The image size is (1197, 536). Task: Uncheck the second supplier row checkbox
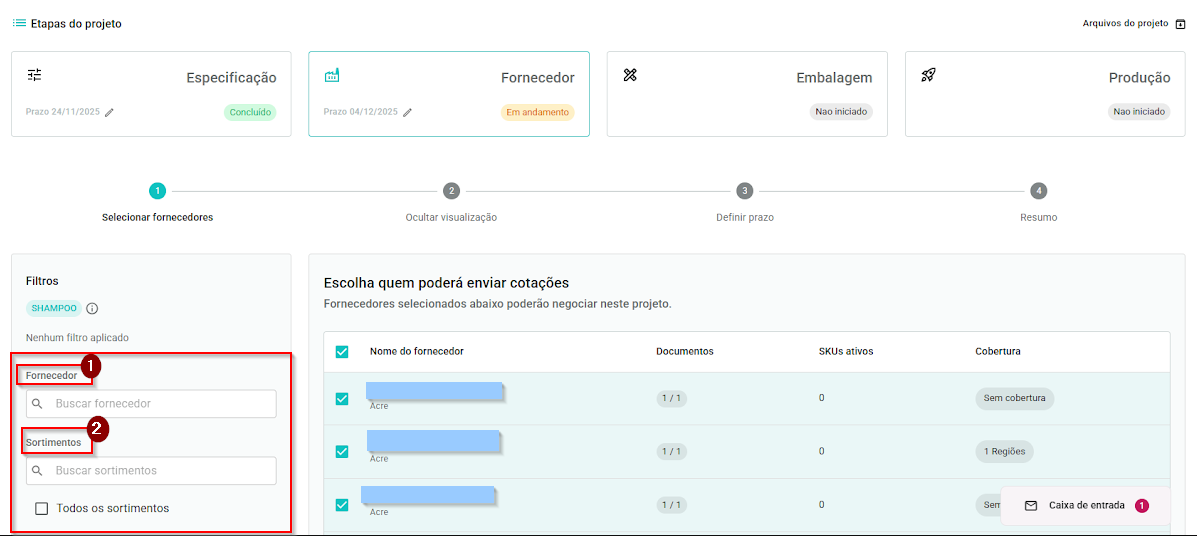click(342, 452)
